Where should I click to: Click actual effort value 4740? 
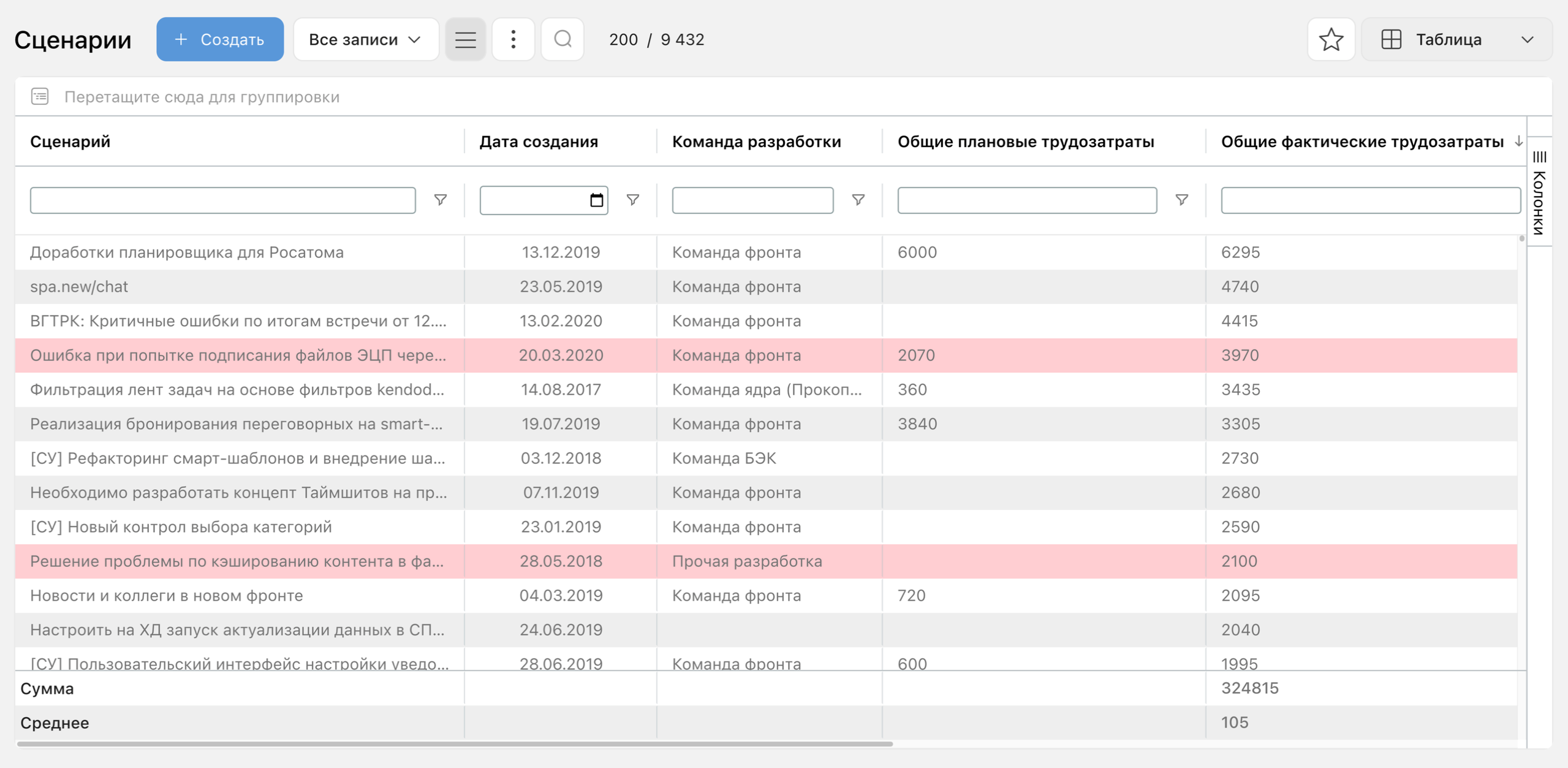[x=1240, y=287]
